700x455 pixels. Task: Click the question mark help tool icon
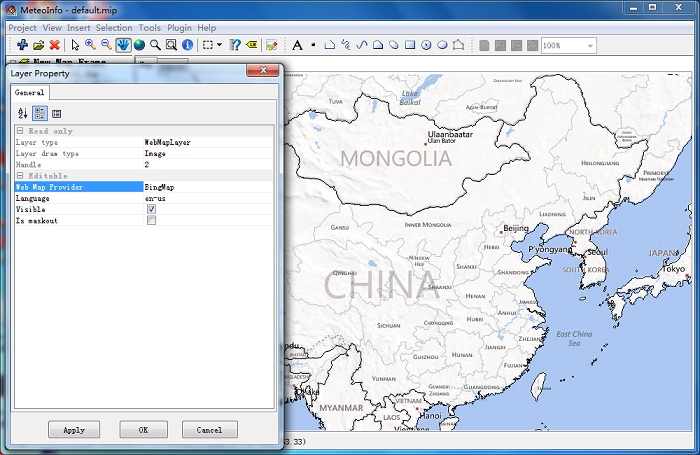235,45
